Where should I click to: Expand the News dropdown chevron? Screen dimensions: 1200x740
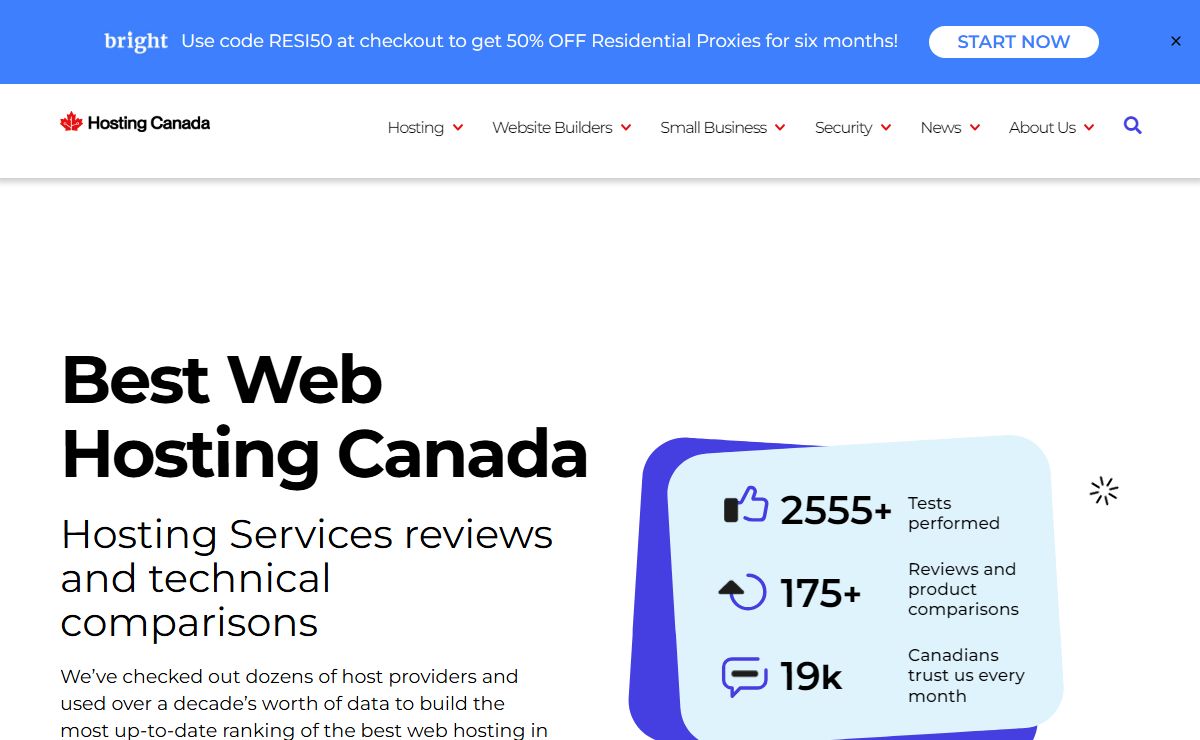pos(975,128)
